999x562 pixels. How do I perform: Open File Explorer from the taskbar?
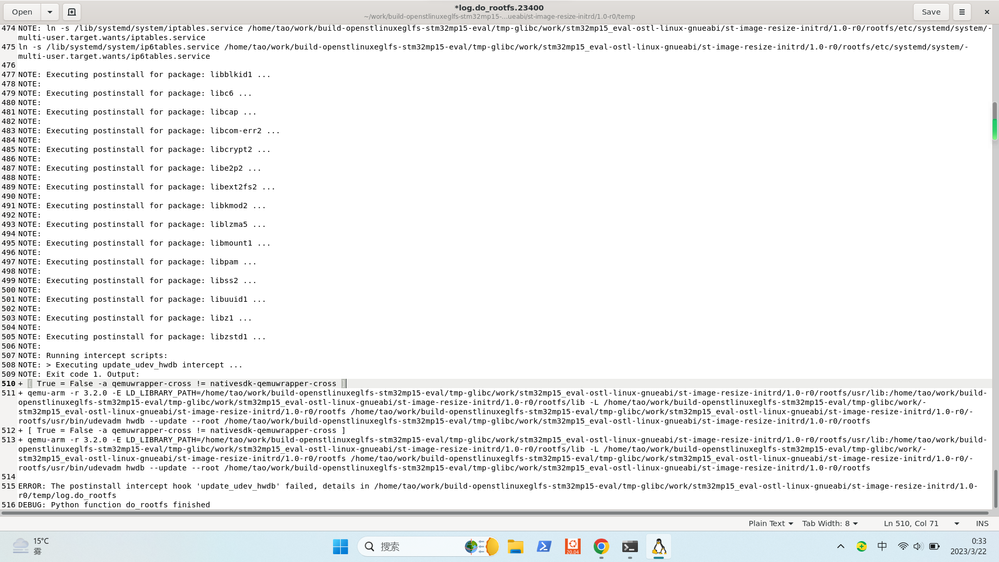[x=515, y=546]
